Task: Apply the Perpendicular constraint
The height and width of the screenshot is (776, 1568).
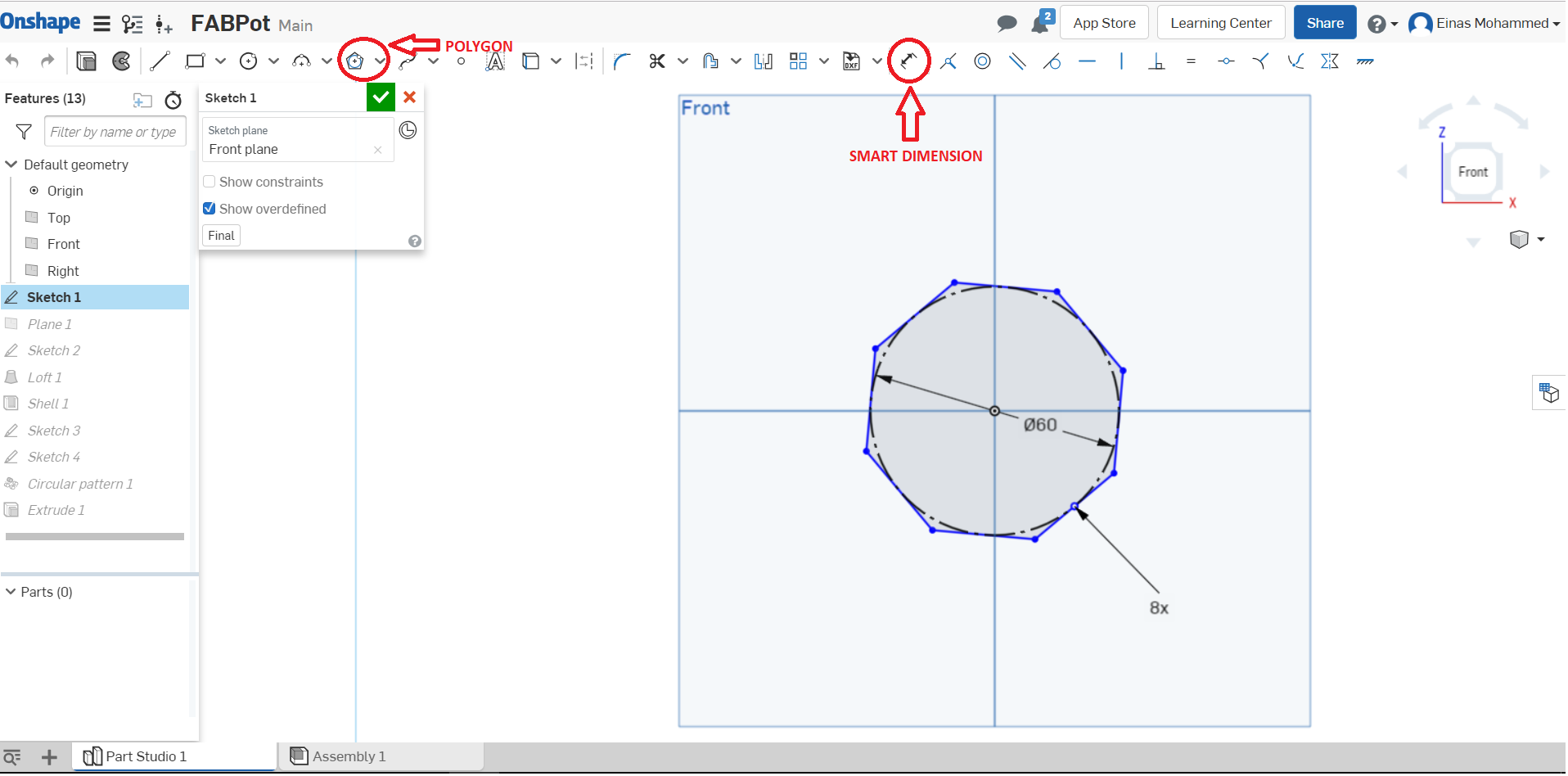Action: [1156, 61]
